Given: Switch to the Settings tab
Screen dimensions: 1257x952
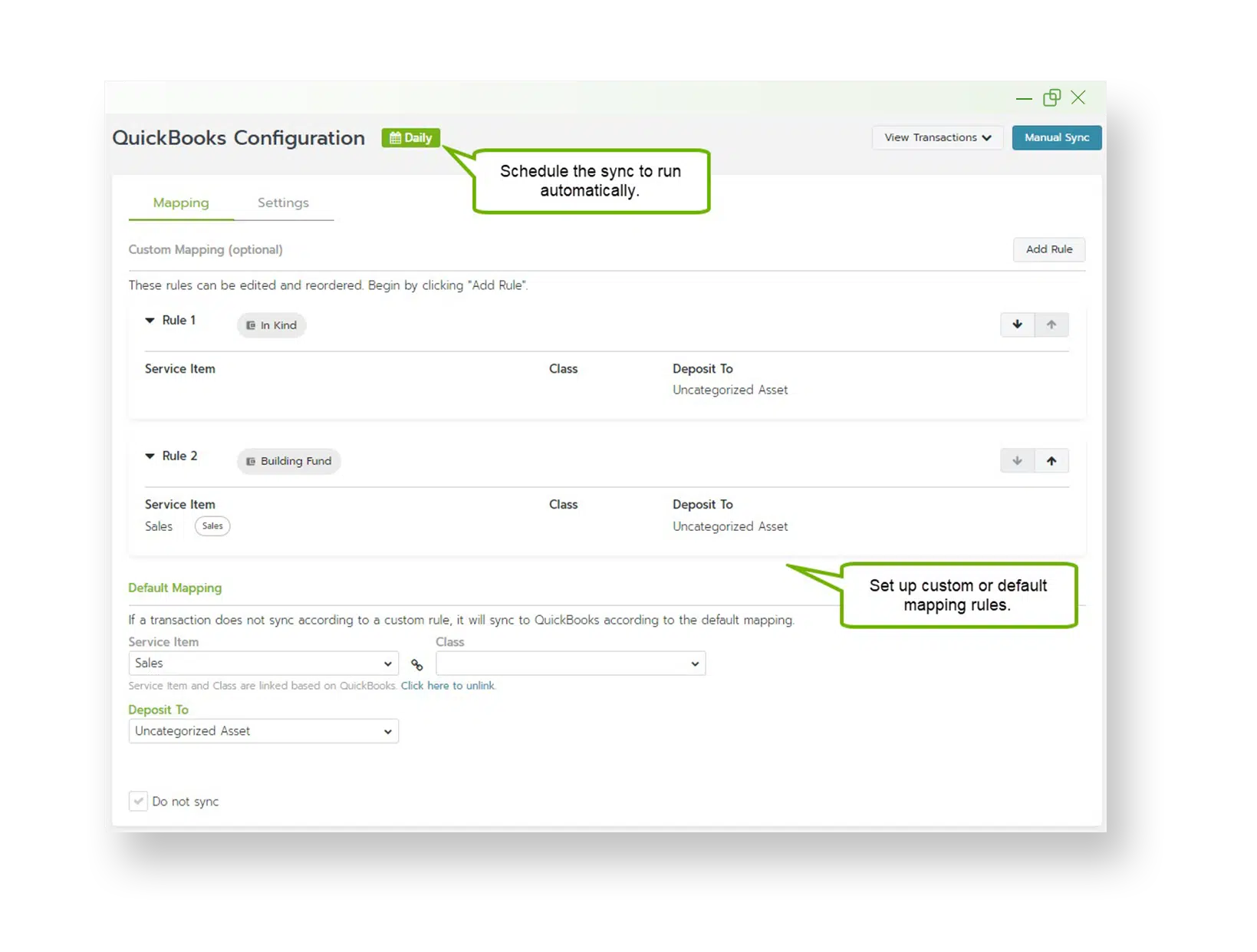Looking at the screenshot, I should (283, 203).
